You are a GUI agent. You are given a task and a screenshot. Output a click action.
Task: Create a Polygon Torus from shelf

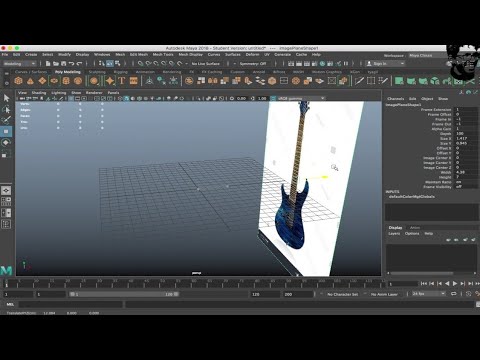[x=54, y=81]
